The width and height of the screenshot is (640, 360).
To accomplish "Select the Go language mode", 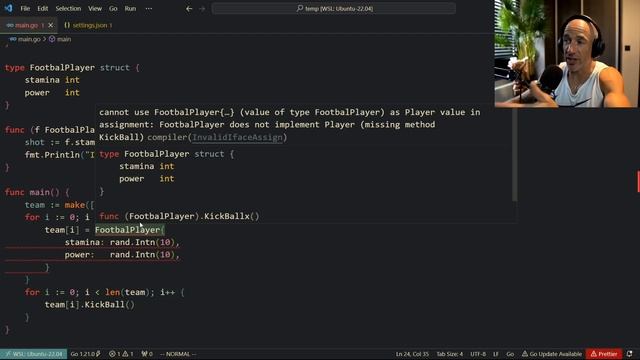I will point(510,354).
